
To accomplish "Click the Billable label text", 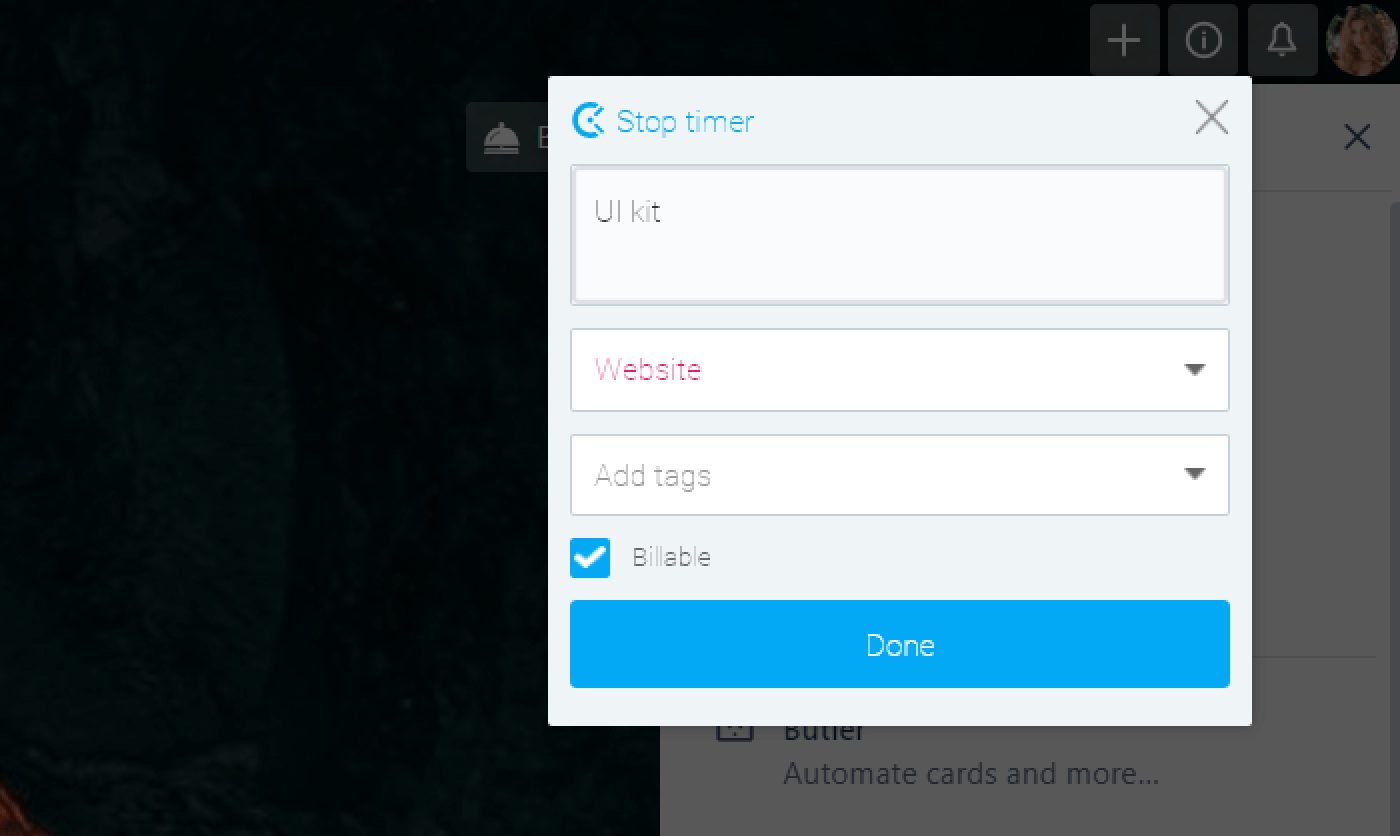I will coord(671,557).
